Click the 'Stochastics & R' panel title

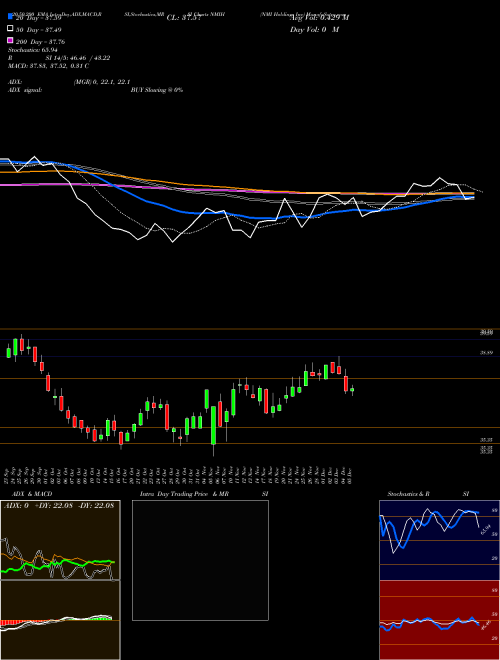(409, 494)
